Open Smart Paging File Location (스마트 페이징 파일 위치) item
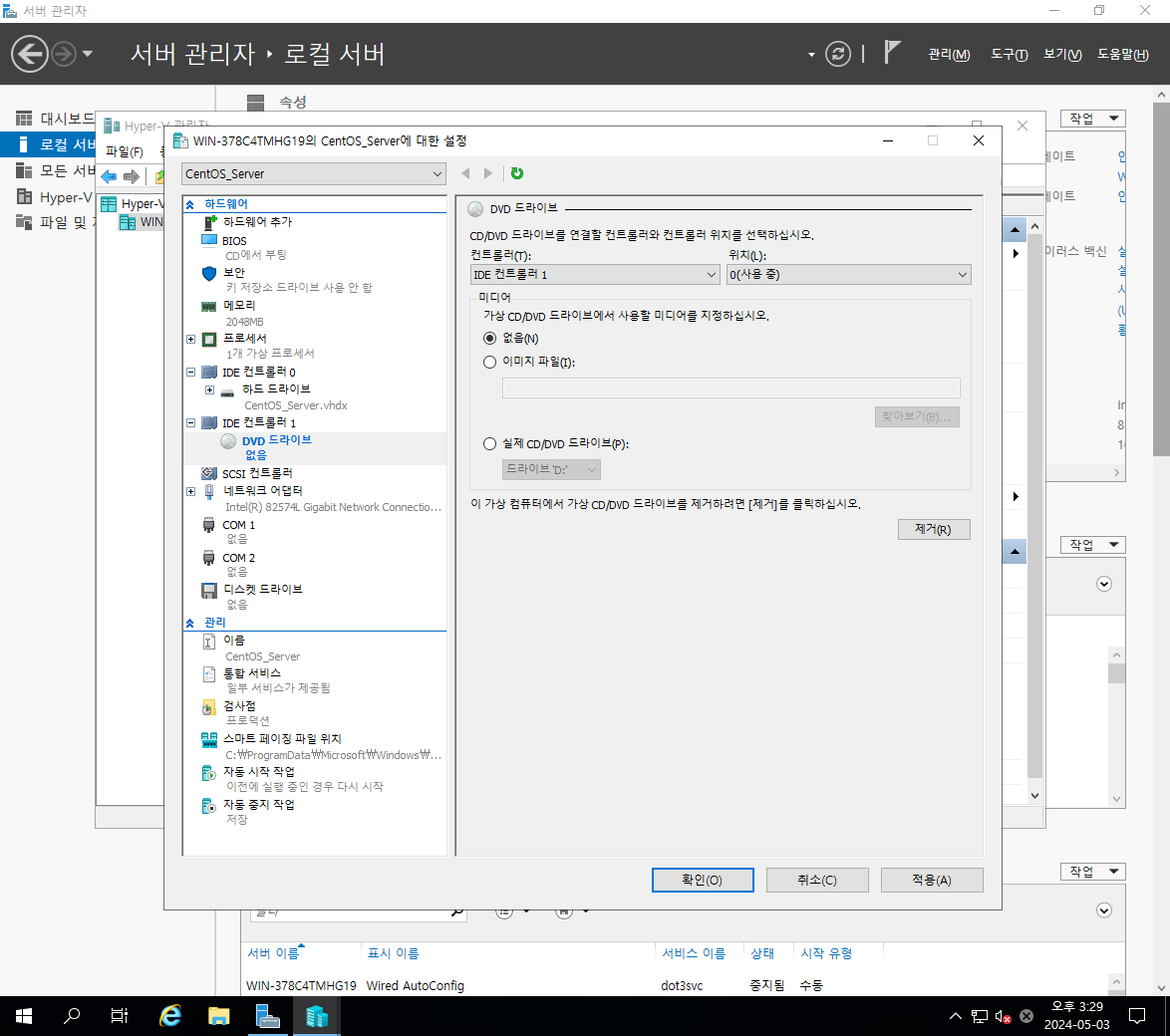1170x1036 pixels. pyautogui.click(x=281, y=739)
